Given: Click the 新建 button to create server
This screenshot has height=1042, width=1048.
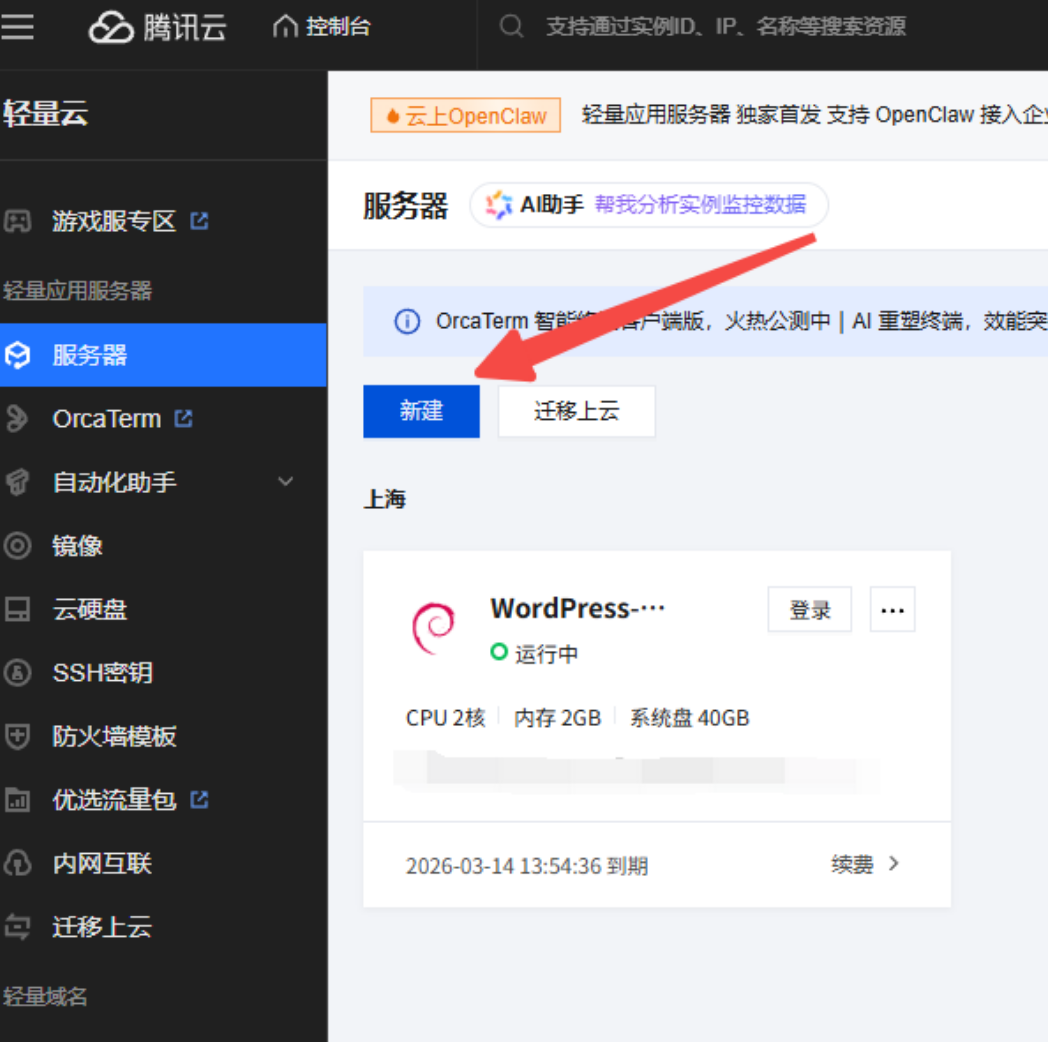Looking at the screenshot, I should coord(421,411).
